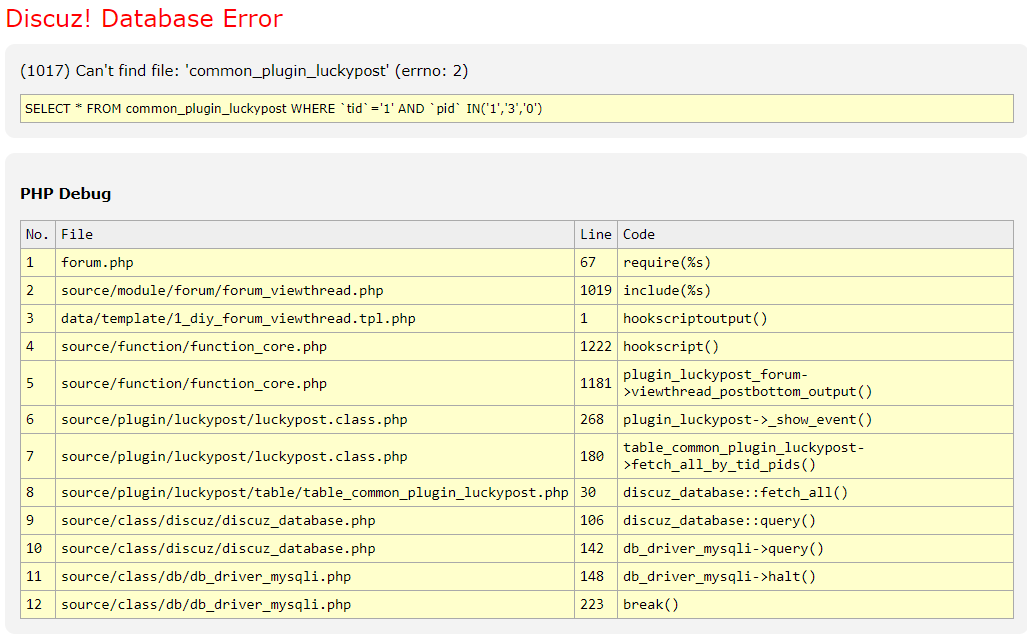The width and height of the screenshot is (1027, 636).
Task: Click the db_driver_mysqli.php file cell in row 12
Action: 315,605
